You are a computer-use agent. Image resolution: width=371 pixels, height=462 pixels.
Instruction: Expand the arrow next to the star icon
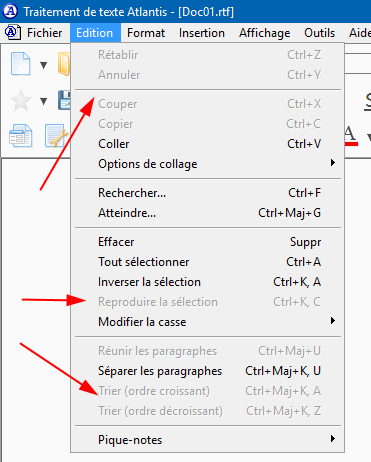click(x=43, y=101)
